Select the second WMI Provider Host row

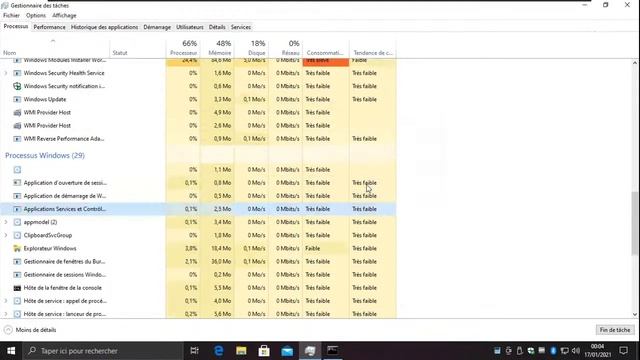tap(198, 125)
